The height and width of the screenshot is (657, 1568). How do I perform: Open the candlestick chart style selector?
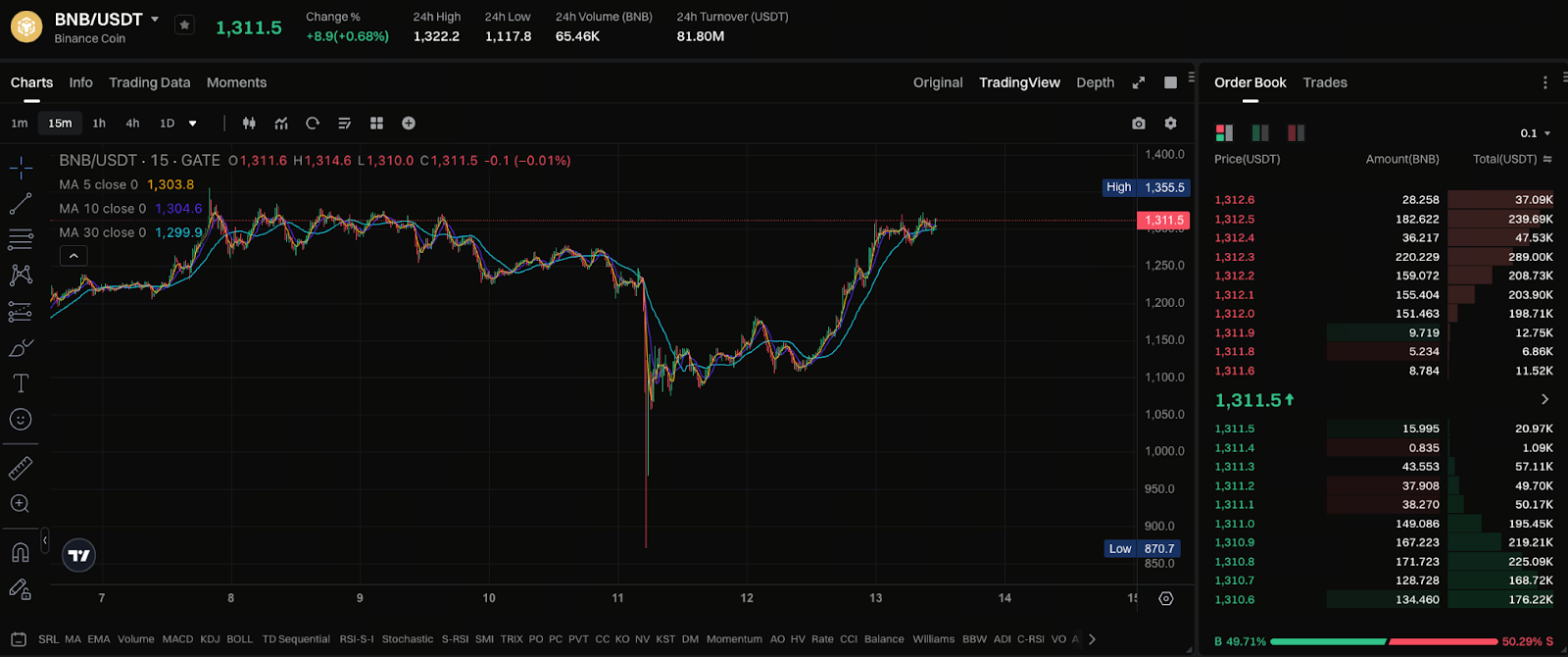pyautogui.click(x=249, y=124)
